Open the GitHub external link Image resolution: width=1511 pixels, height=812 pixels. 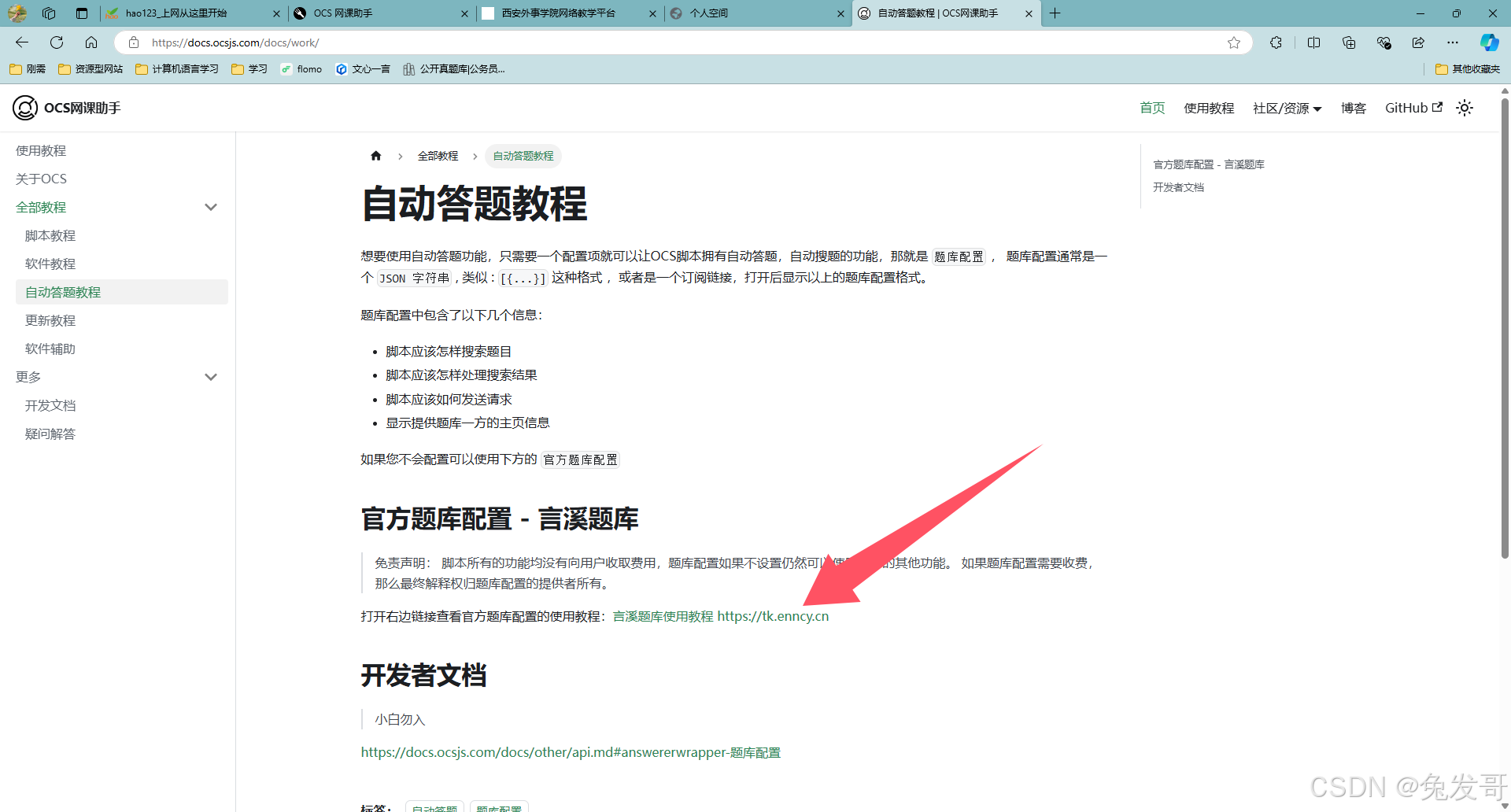pyautogui.click(x=1413, y=108)
